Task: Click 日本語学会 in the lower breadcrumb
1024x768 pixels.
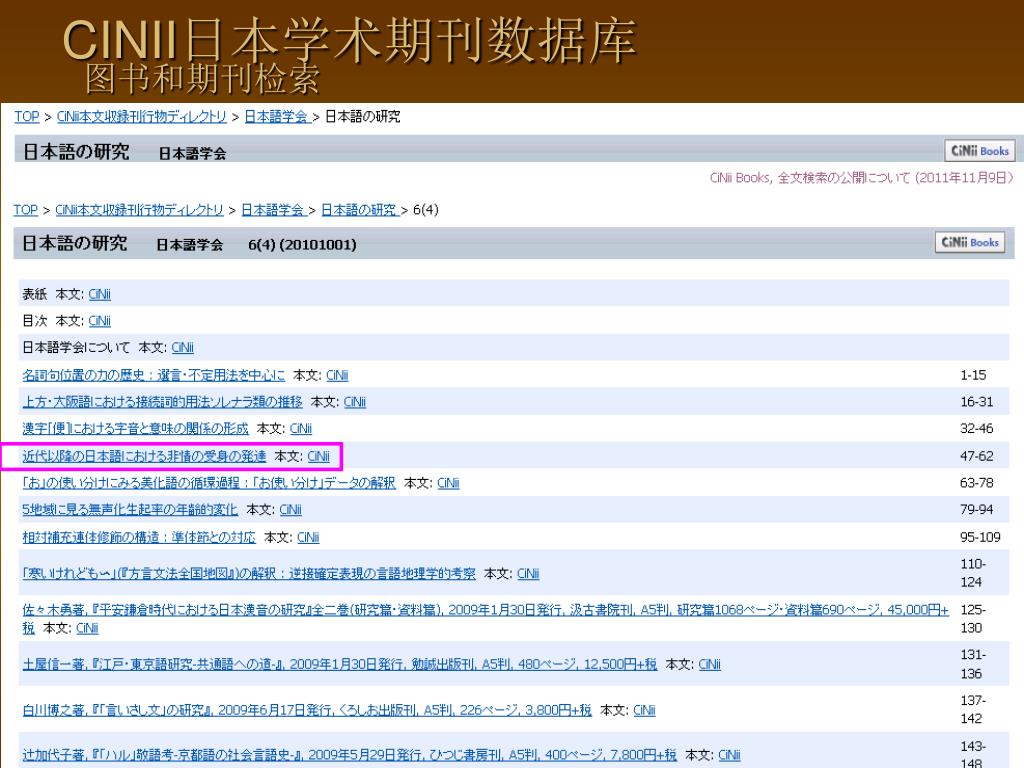Action: pos(273,210)
